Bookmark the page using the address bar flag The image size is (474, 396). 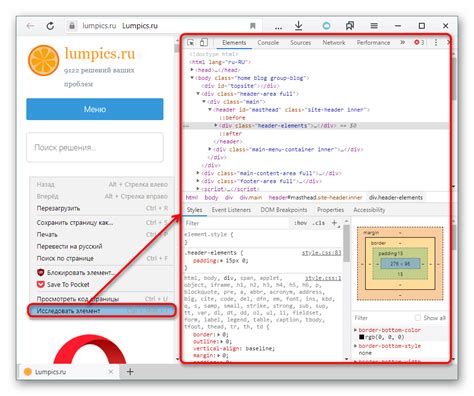point(253,26)
